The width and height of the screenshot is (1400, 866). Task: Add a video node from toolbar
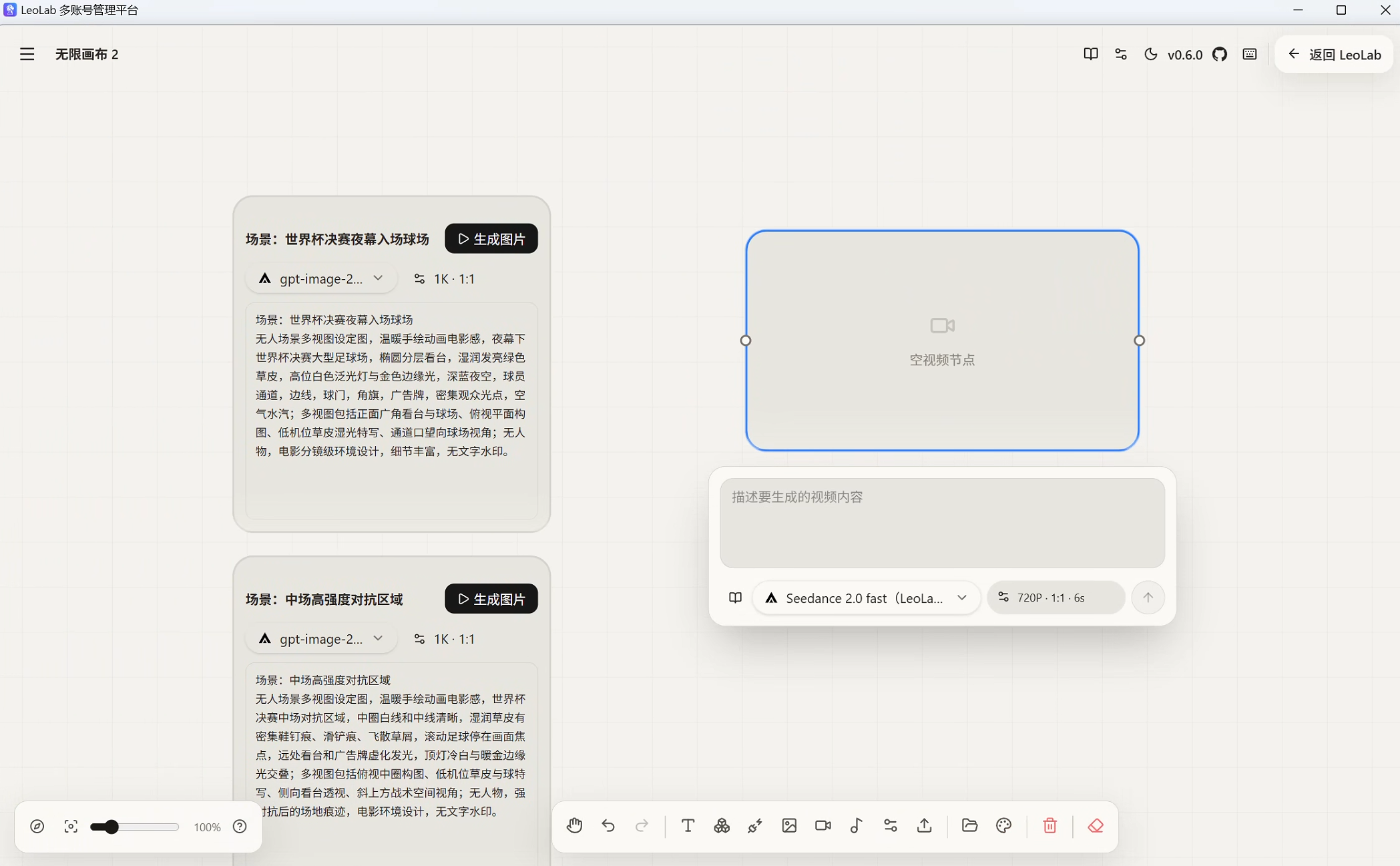click(823, 826)
